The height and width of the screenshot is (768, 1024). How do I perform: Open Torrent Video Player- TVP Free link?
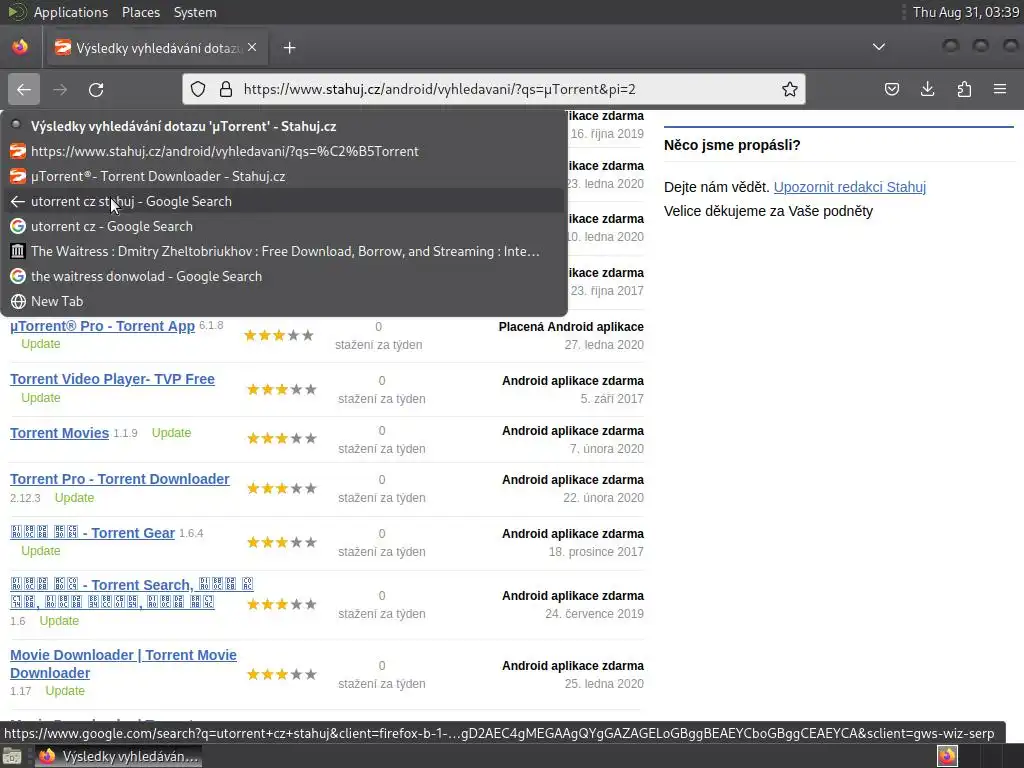point(112,379)
